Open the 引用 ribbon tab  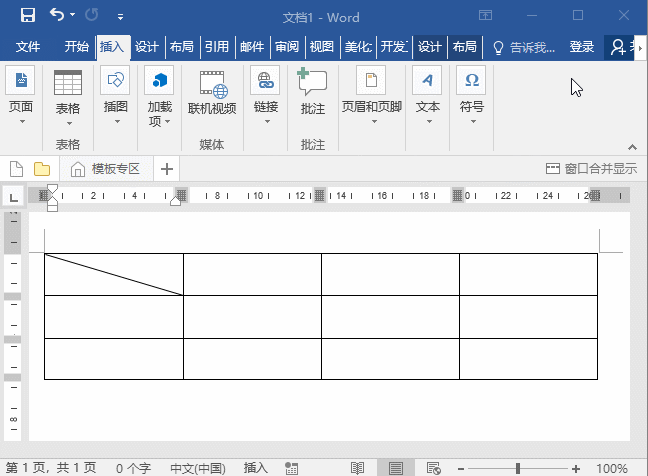[x=217, y=47]
